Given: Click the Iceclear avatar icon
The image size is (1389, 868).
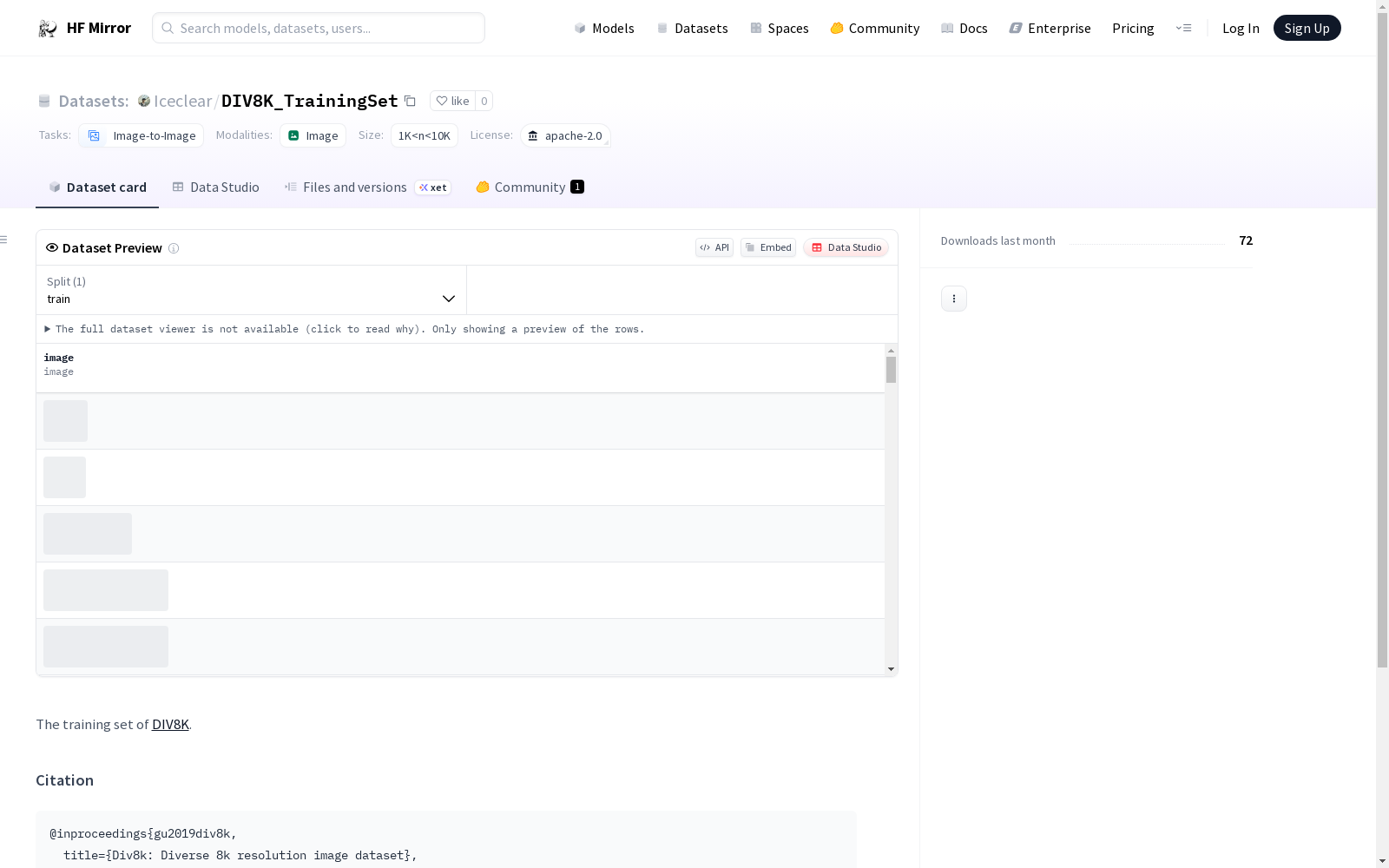Looking at the screenshot, I should (x=144, y=101).
